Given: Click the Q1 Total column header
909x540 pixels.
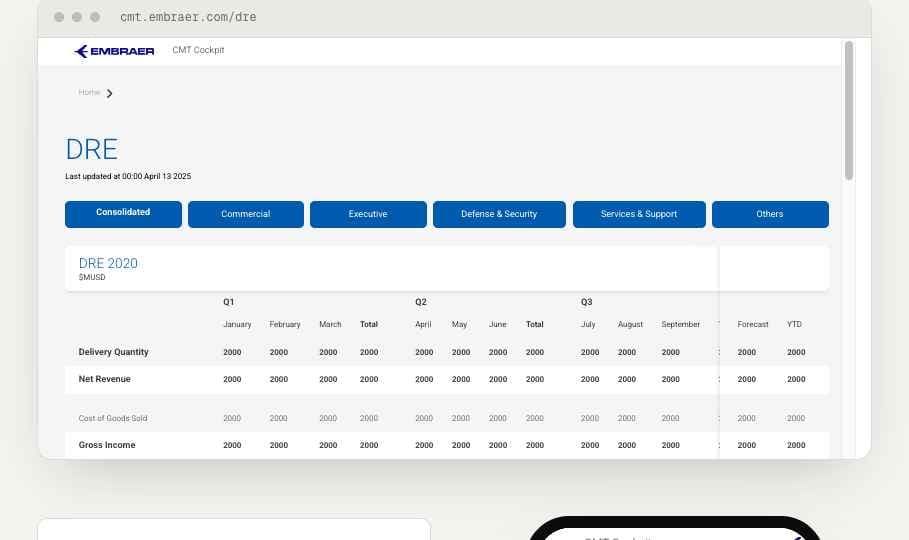Looking at the screenshot, I should click(369, 324).
